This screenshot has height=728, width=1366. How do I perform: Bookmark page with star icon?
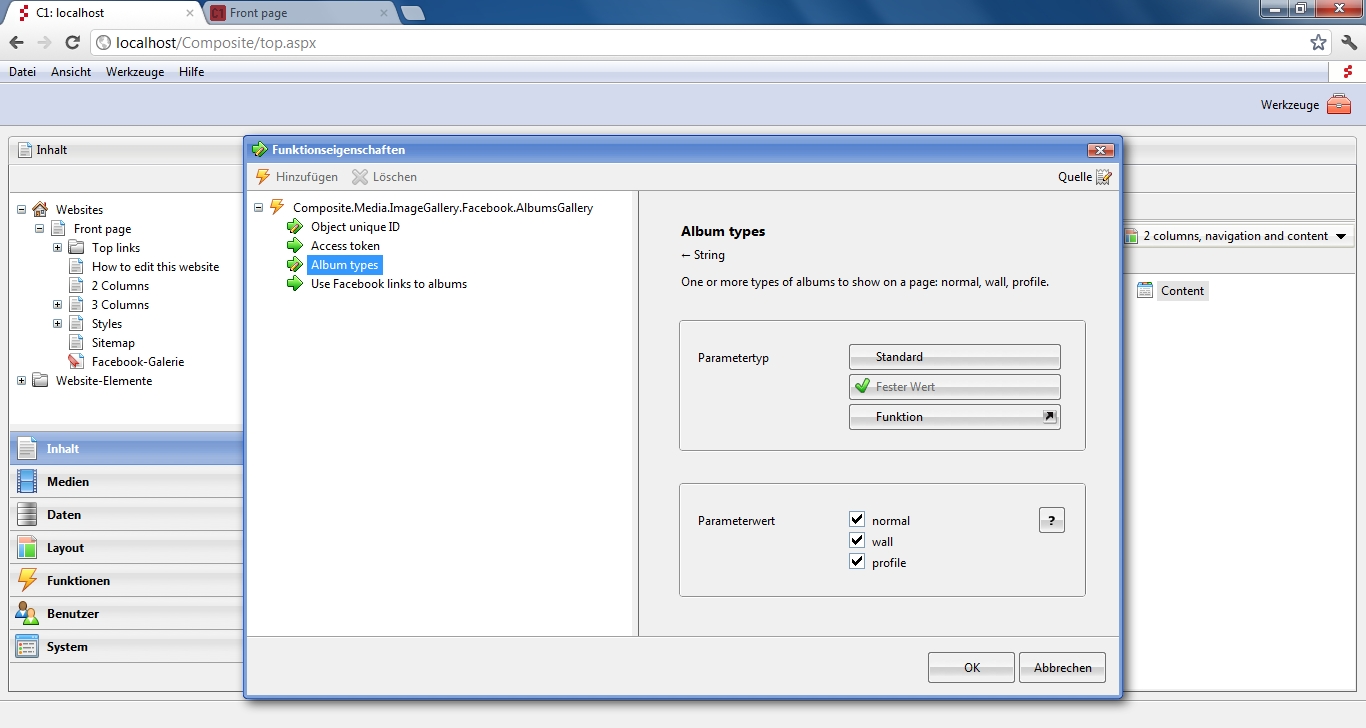click(x=1318, y=43)
